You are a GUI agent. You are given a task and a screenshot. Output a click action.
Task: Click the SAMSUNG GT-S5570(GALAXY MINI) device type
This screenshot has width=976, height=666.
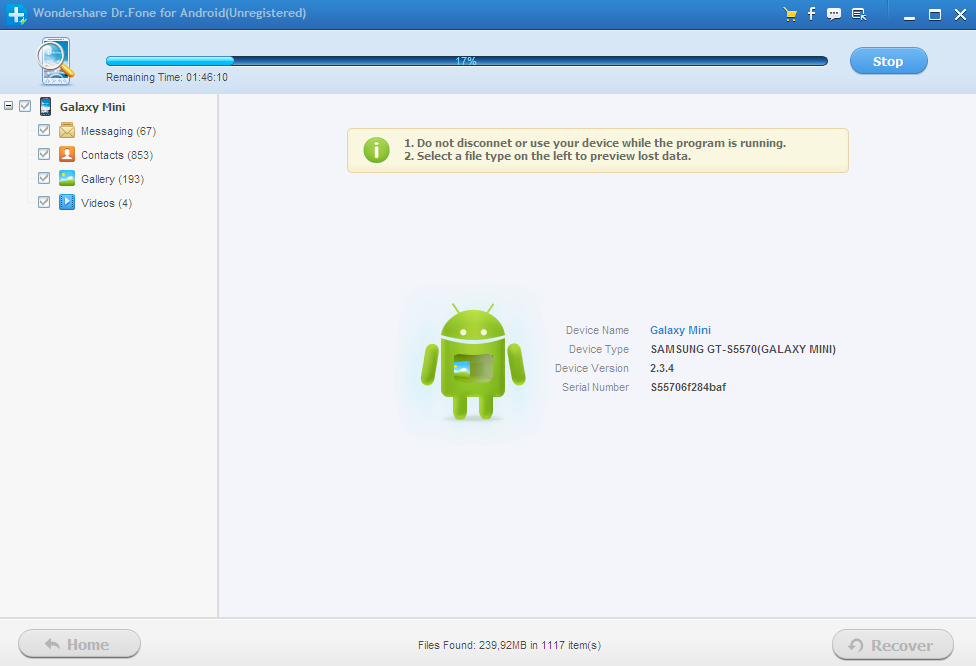click(743, 349)
